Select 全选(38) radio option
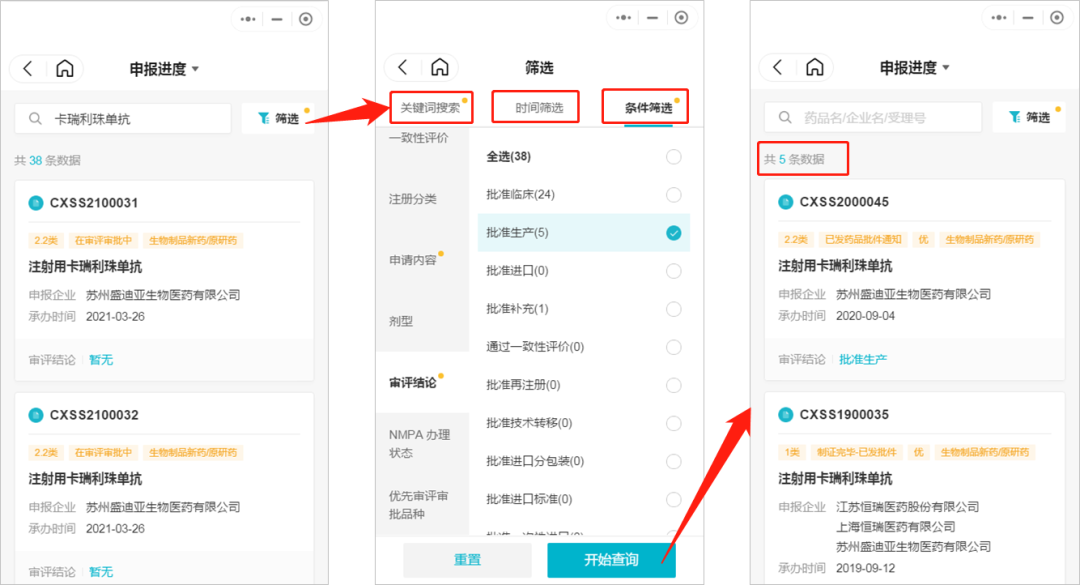The width and height of the screenshot is (1080, 585). [x=674, y=156]
